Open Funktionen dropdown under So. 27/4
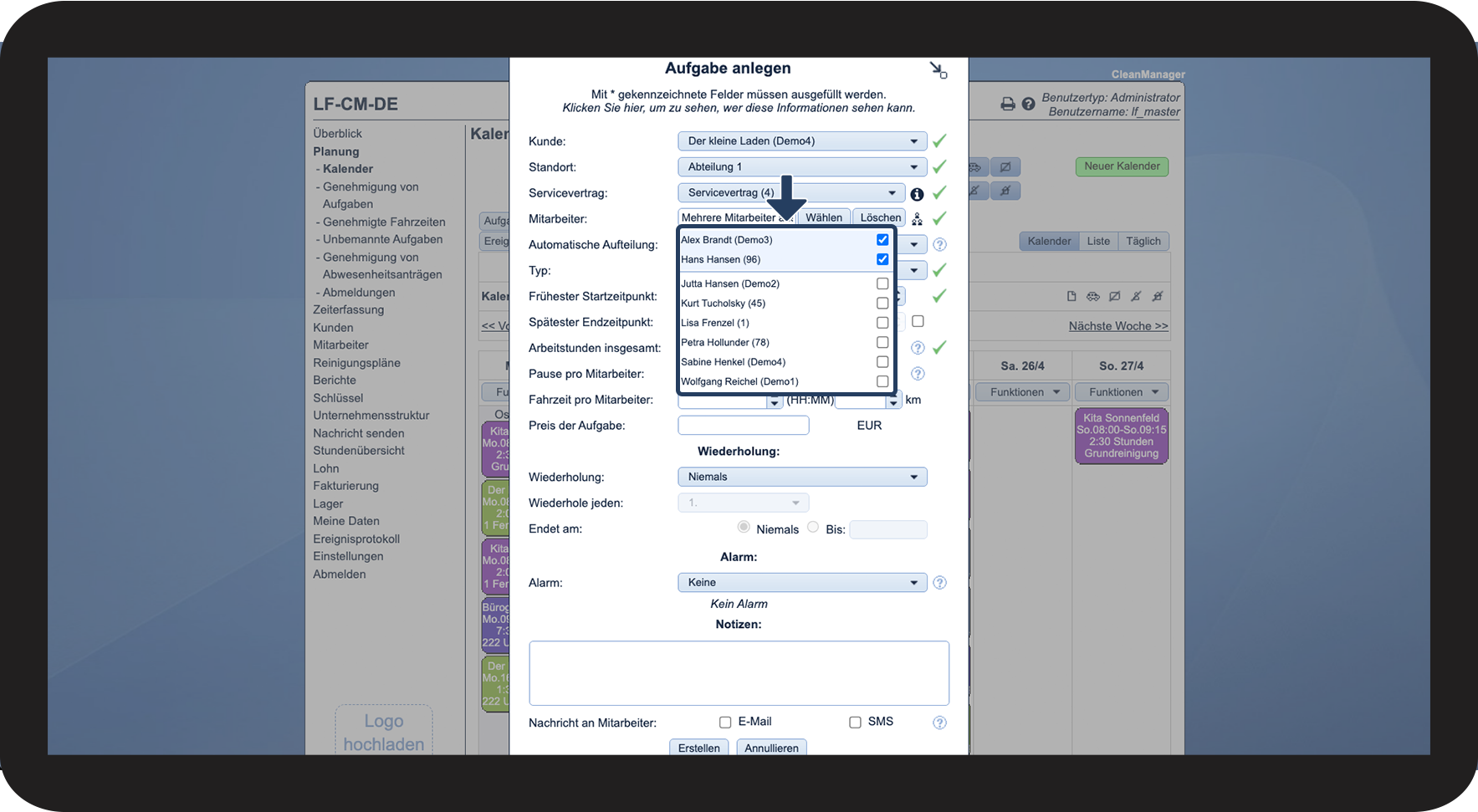The height and width of the screenshot is (812, 1478). 1121,392
